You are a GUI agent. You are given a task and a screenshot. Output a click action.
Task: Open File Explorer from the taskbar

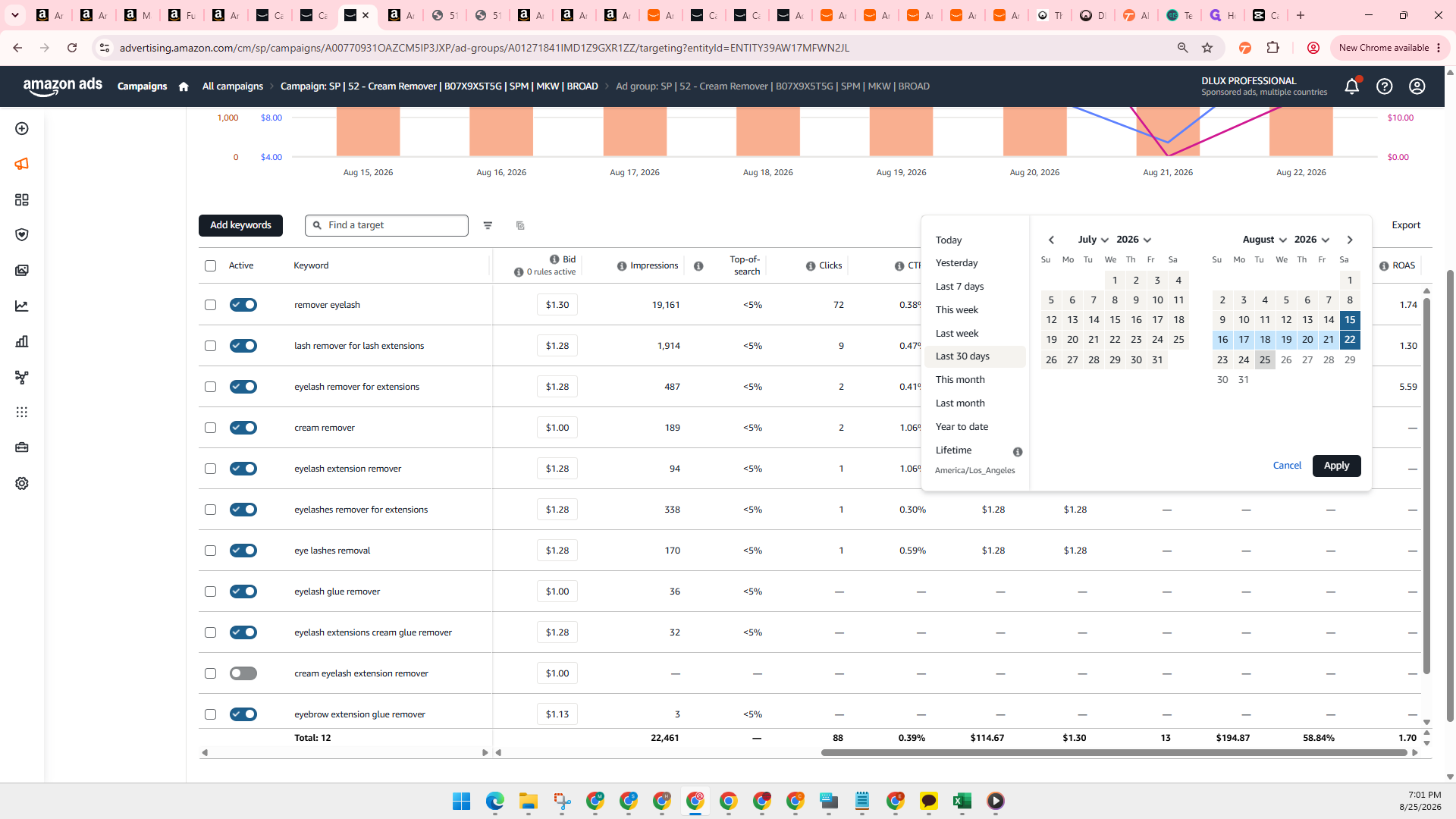pyautogui.click(x=528, y=801)
